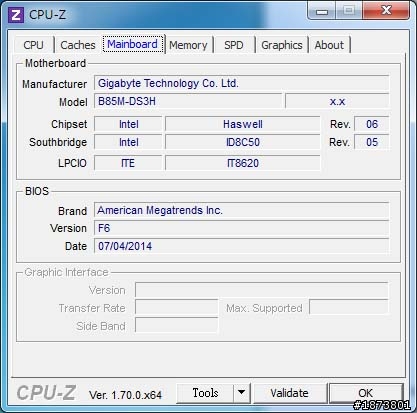Click the Southbridge ID8C50 value
The image size is (417, 413).
[243, 142]
